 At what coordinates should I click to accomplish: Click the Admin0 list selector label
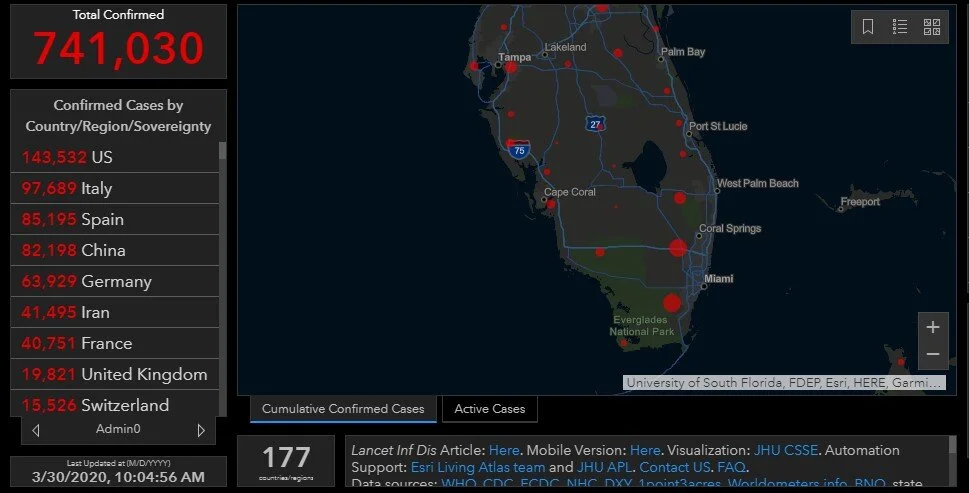[x=118, y=429]
